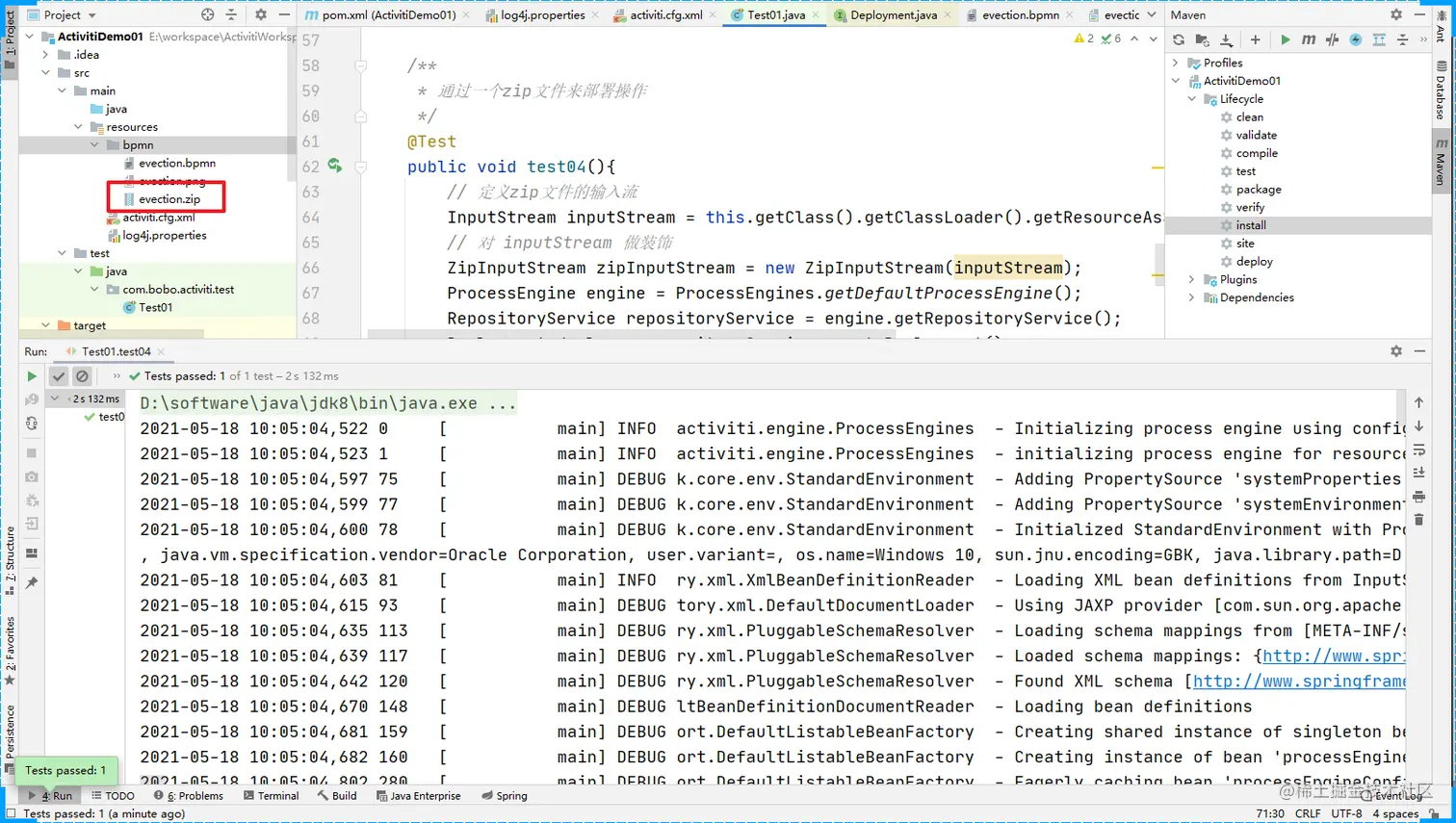
Task: Rerun the test with the green play icon
Action: (32, 376)
